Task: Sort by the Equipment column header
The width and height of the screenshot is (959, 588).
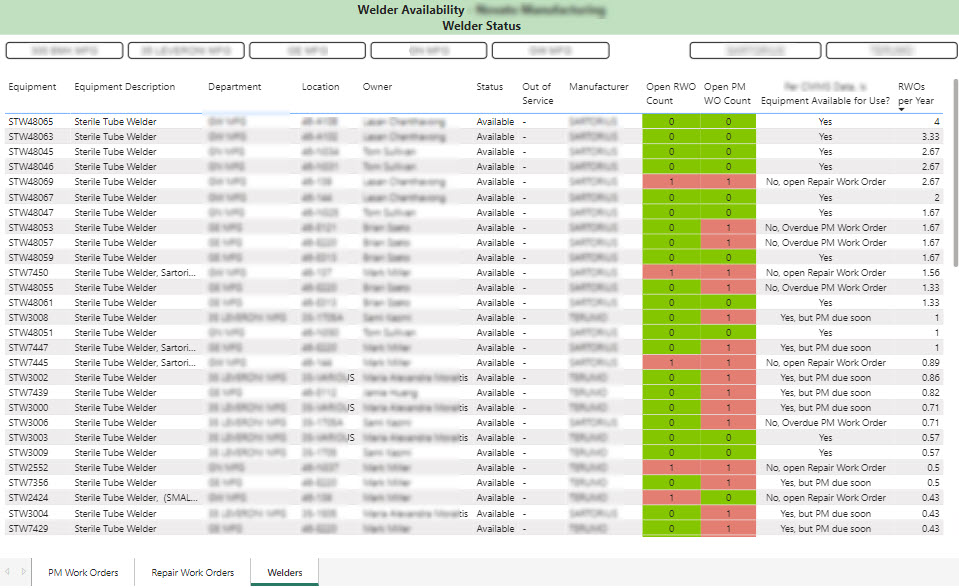Action: 32,87
